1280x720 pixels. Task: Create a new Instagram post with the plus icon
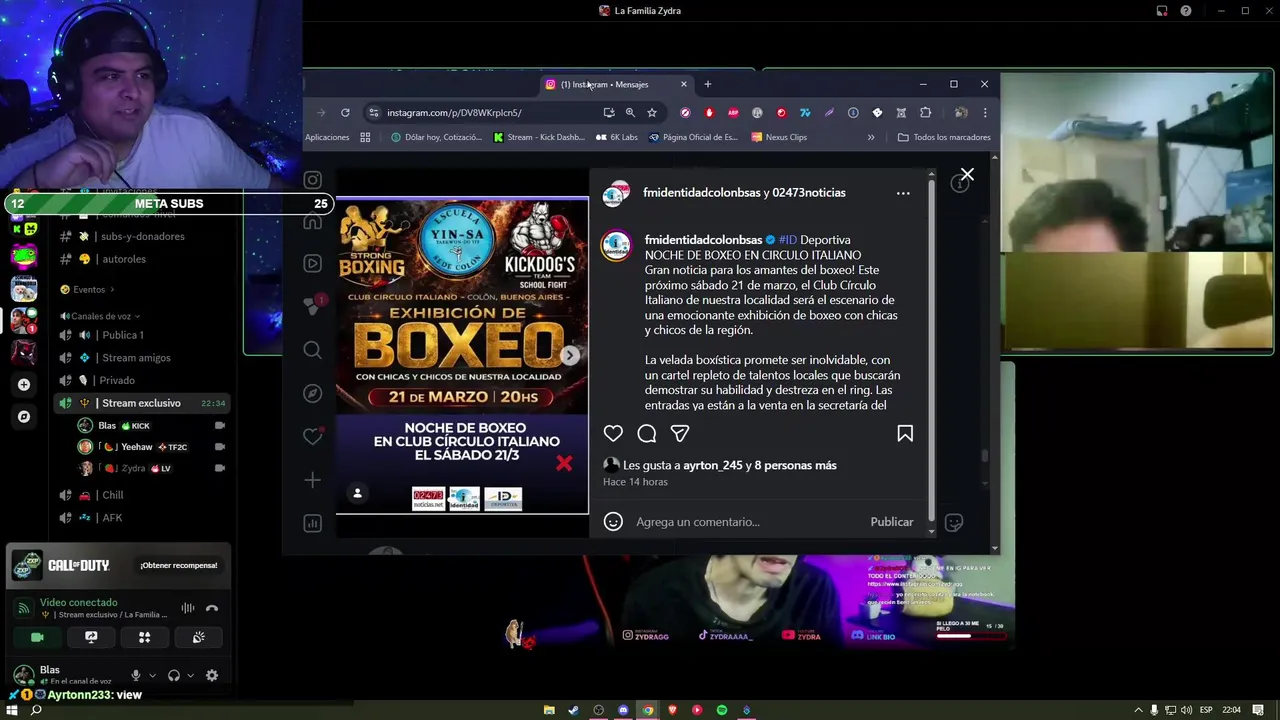pyautogui.click(x=313, y=480)
